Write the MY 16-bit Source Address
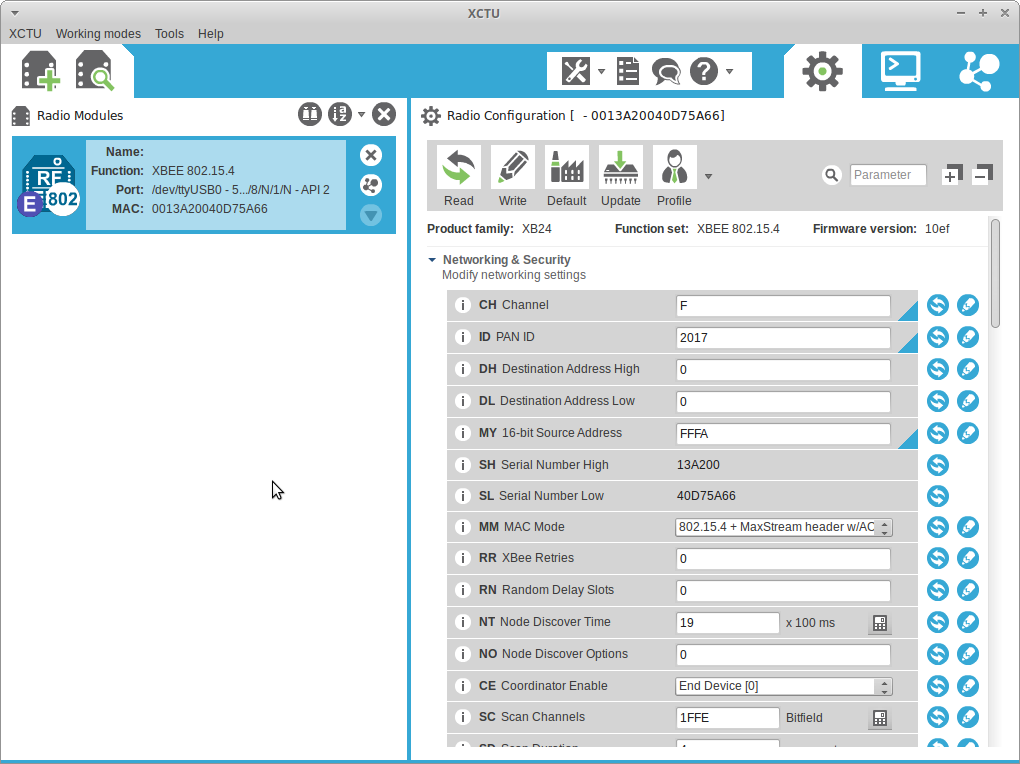This screenshot has height=764, width=1020. tap(968, 433)
